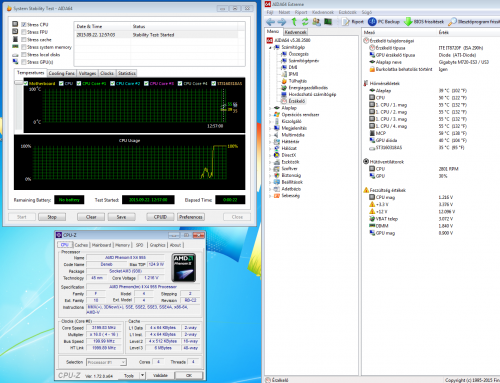This screenshot has height=383, width=500.
Task: Open BIOS frissítések toolbar item
Action: pos(424,22)
